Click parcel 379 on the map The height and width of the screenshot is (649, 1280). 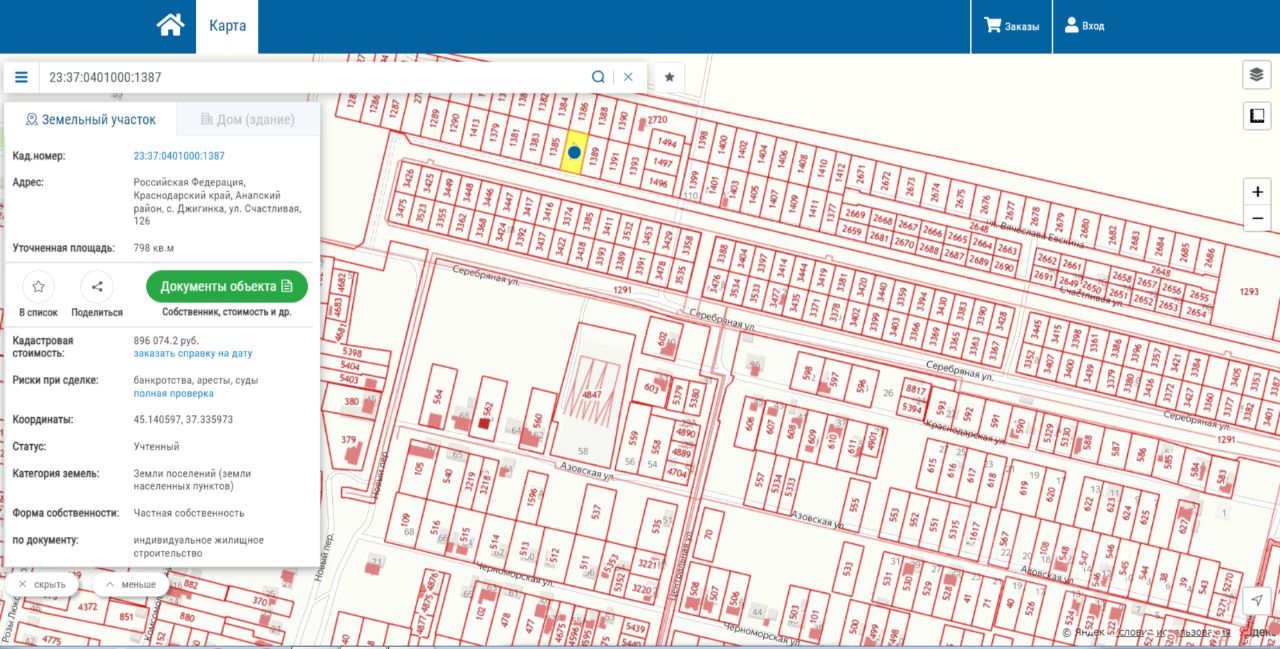(x=349, y=439)
